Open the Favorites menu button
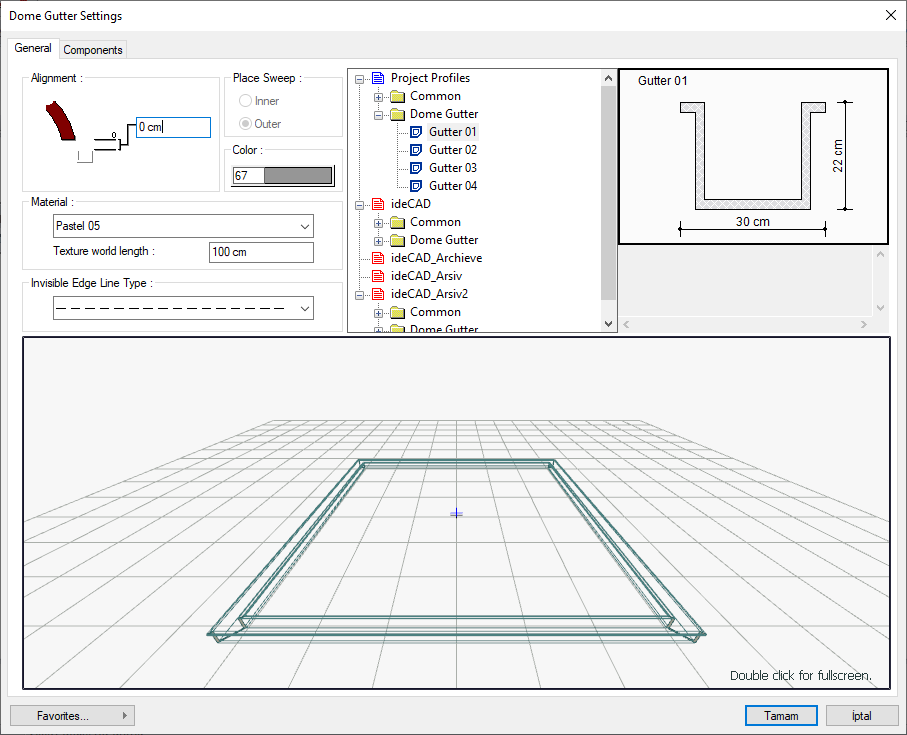 click(x=72, y=716)
